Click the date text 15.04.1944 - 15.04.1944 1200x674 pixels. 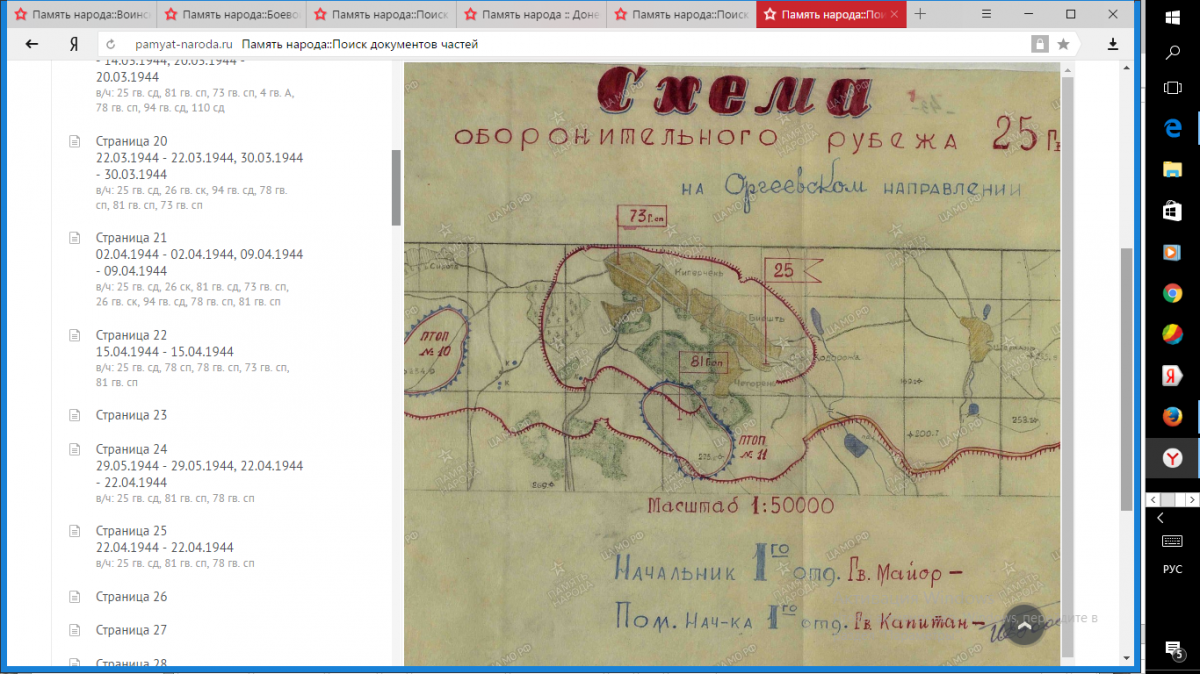tap(165, 352)
